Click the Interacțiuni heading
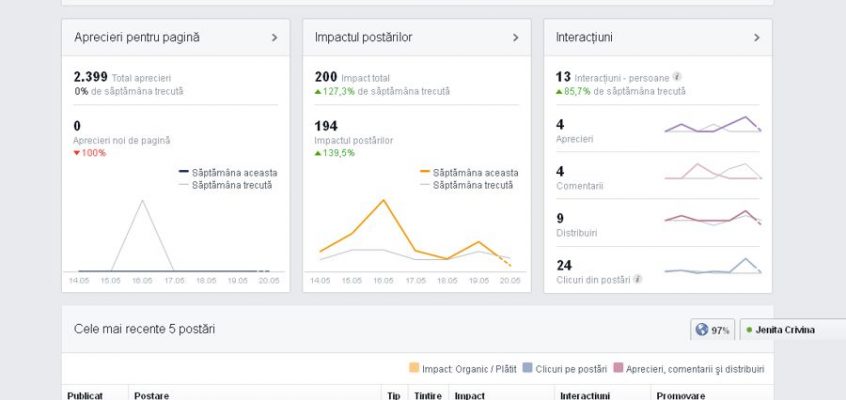Screen dimensions: 846x400 (x=584, y=37)
